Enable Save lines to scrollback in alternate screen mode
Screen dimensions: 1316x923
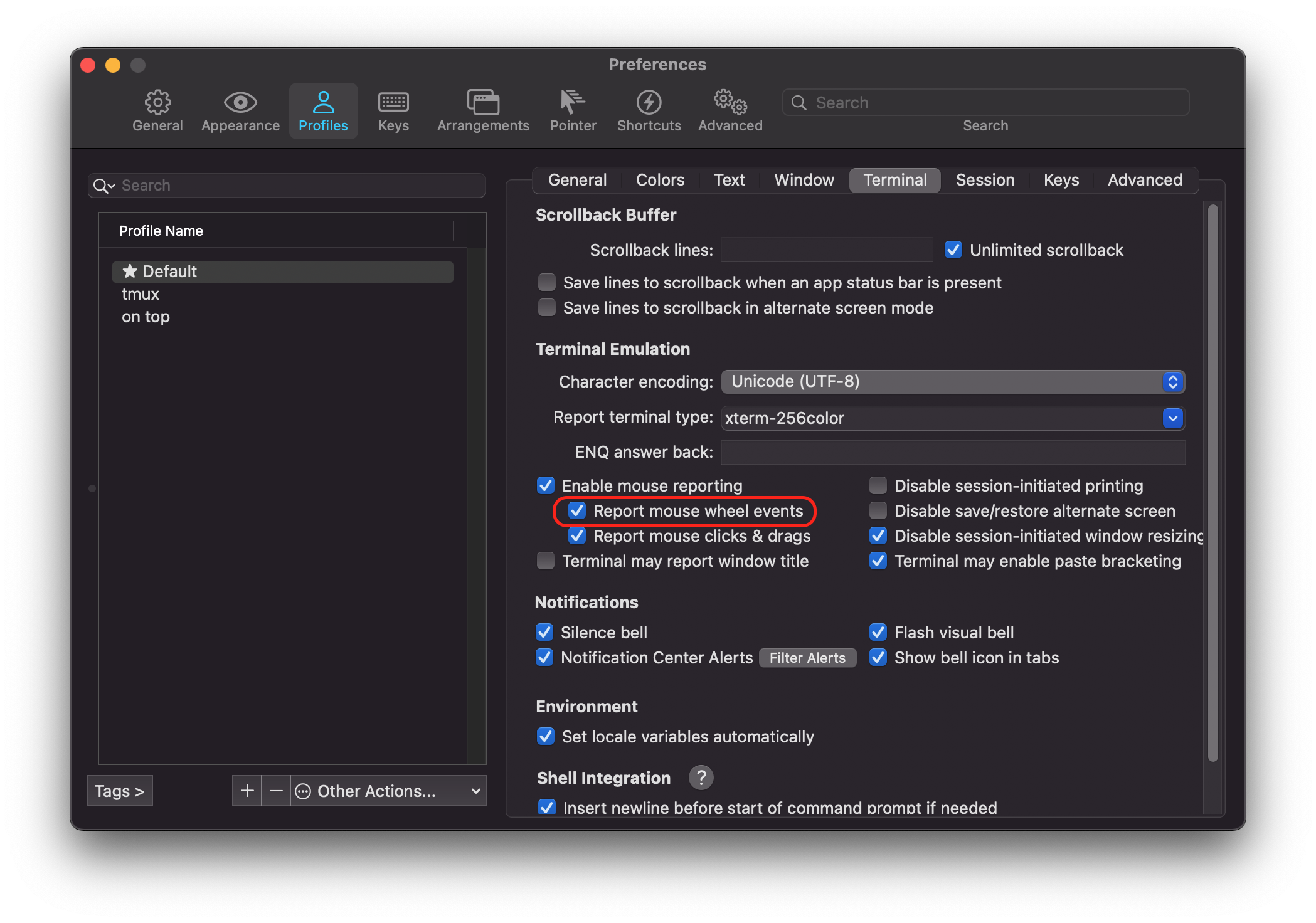pyautogui.click(x=546, y=307)
